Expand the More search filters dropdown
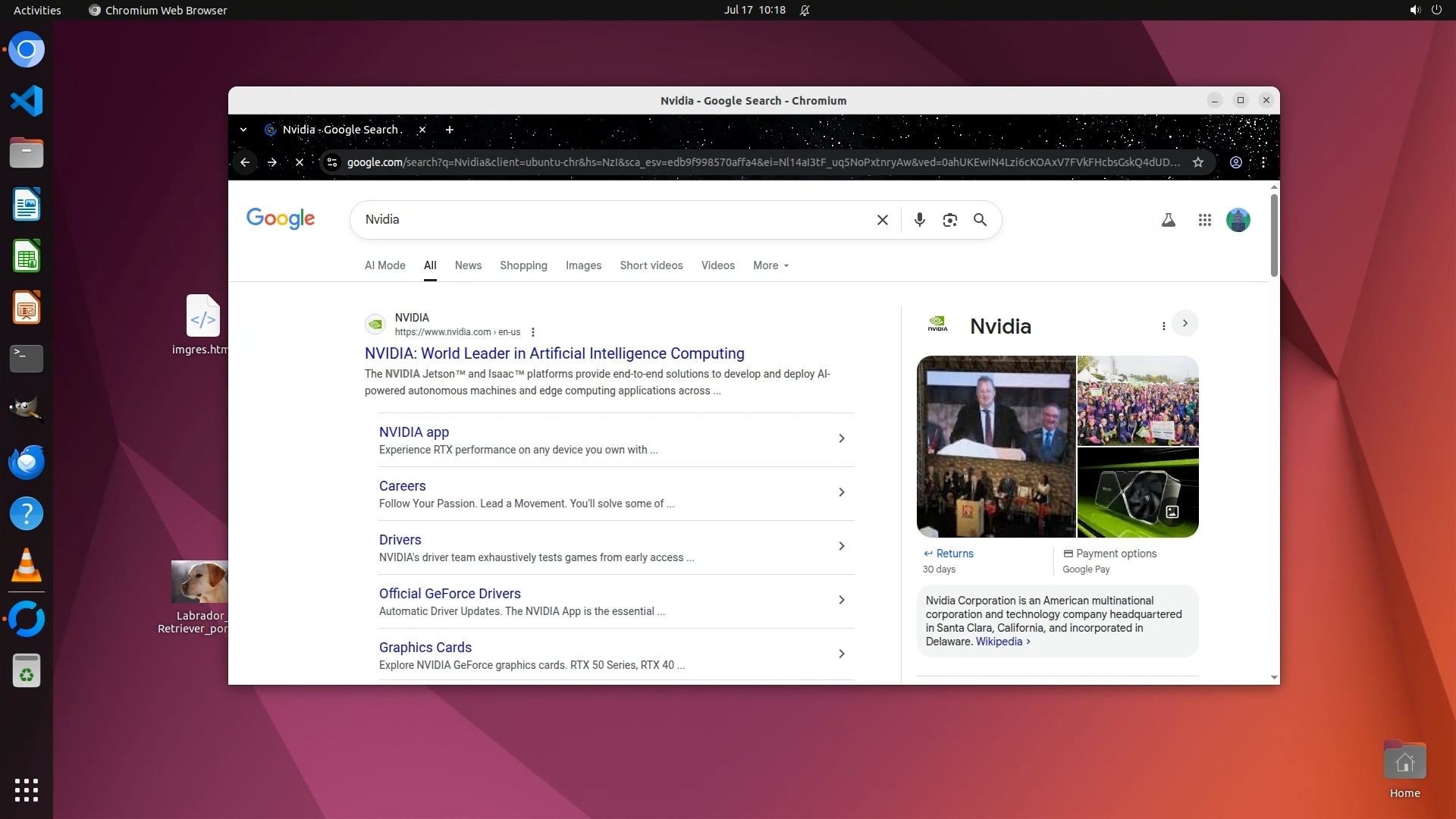 tap(770, 265)
